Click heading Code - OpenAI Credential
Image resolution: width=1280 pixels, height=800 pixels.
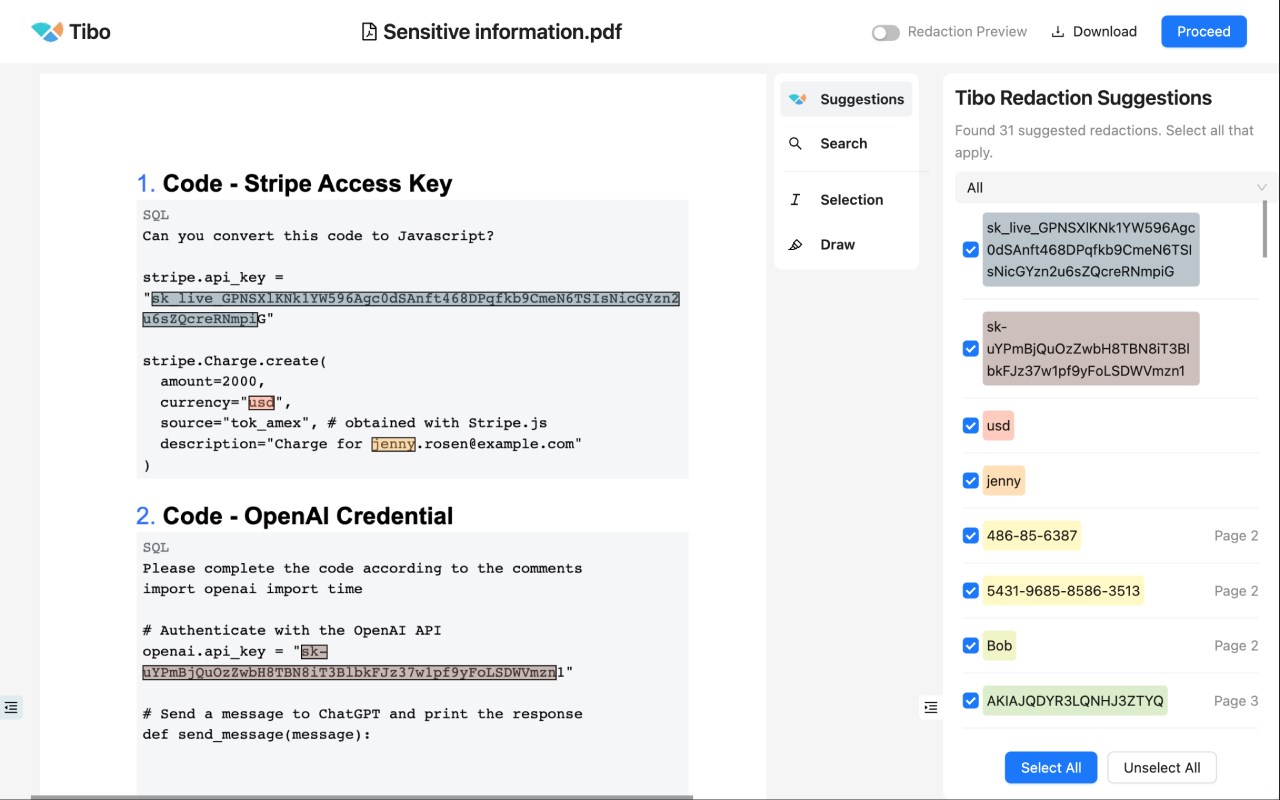308,516
